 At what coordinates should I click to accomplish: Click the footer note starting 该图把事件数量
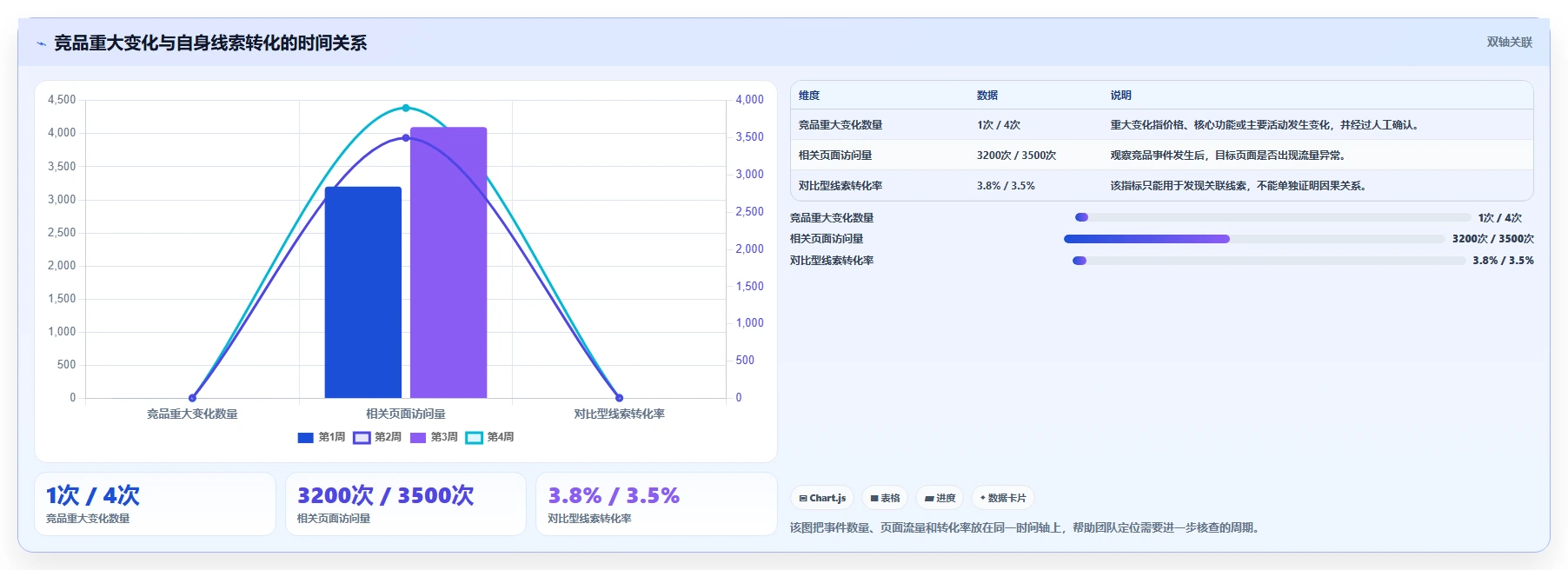click(1027, 527)
